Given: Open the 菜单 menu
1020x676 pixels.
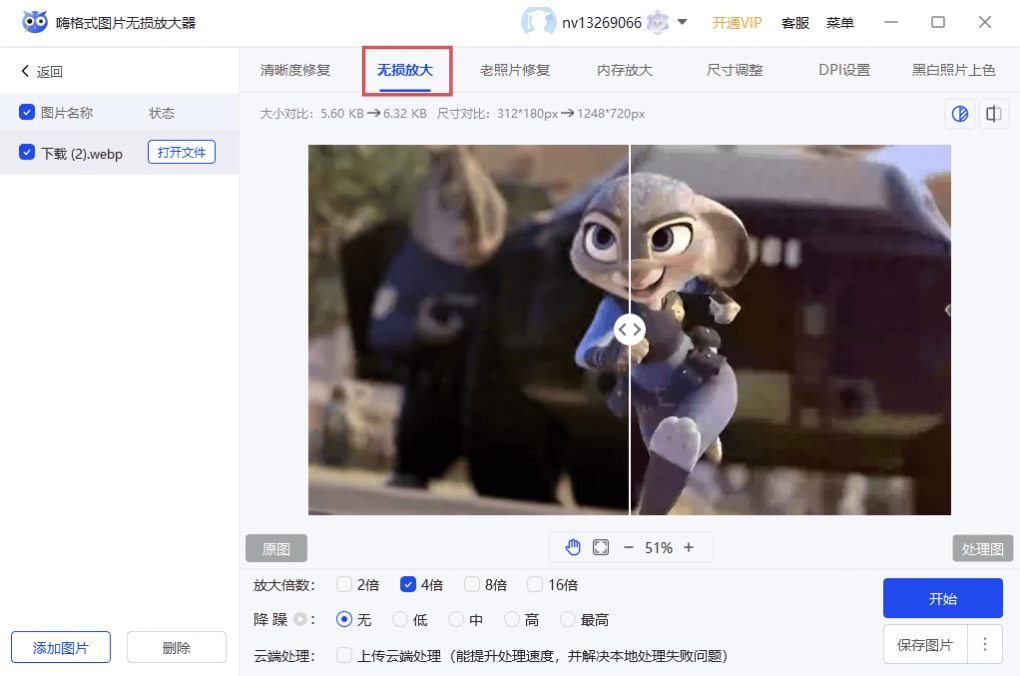Looking at the screenshot, I should [840, 22].
